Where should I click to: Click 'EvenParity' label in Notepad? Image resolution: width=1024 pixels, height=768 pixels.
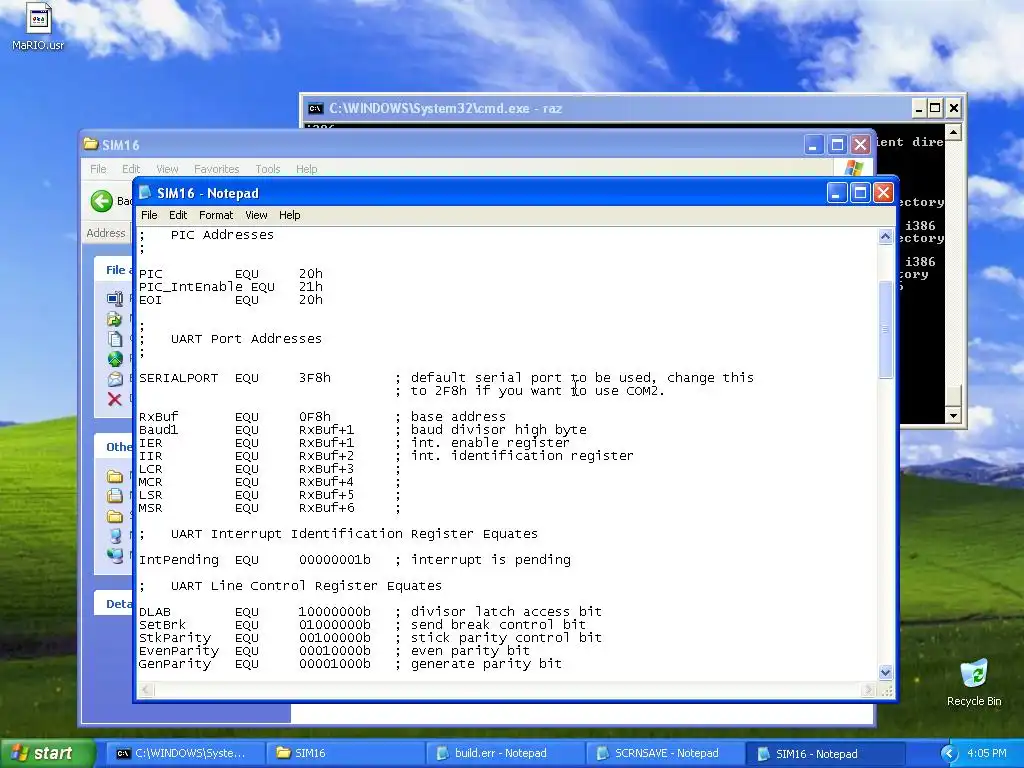click(178, 651)
